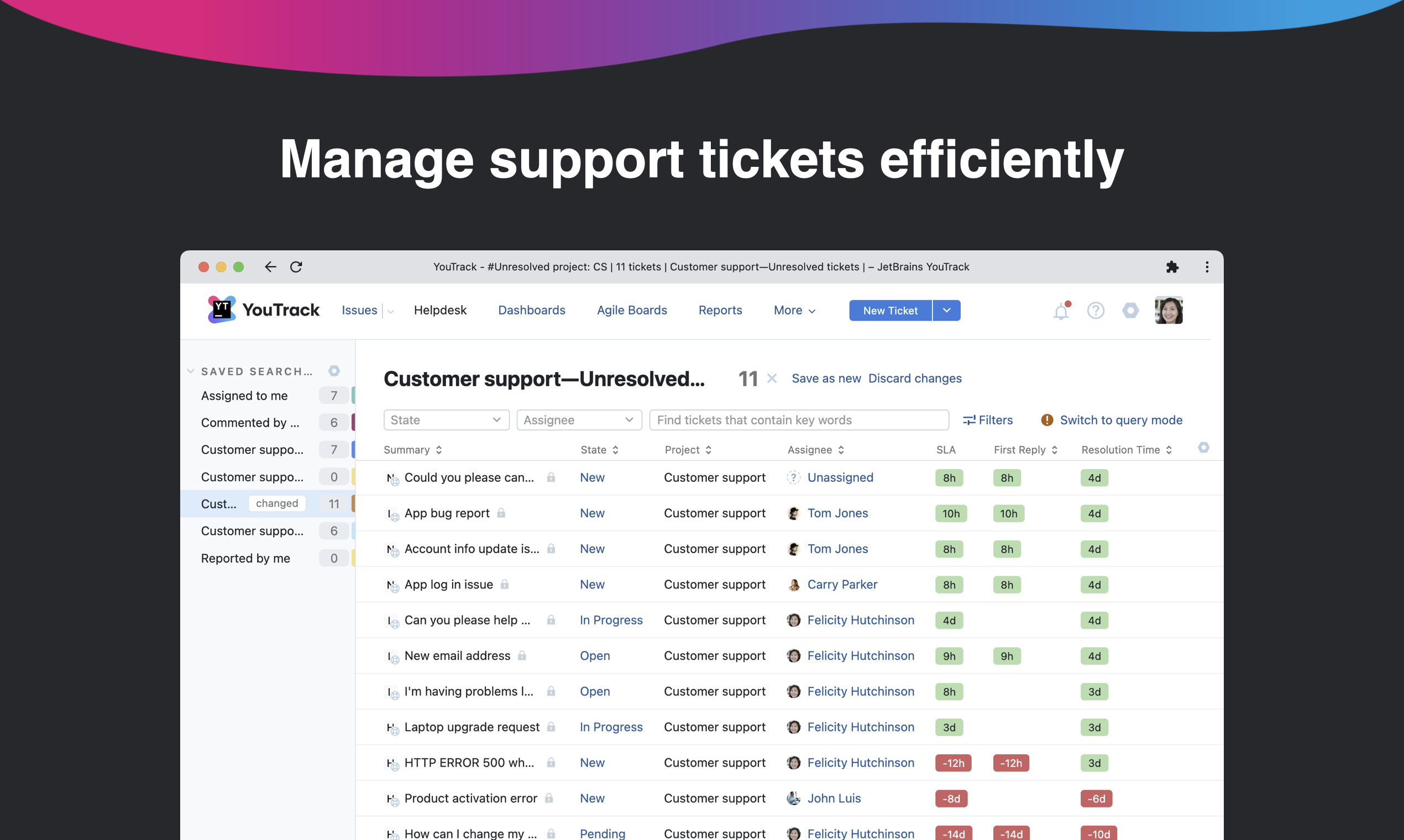The image size is (1404, 840).
Task: Click In Progress state of Laptop upgrade request
Action: pyautogui.click(x=611, y=727)
